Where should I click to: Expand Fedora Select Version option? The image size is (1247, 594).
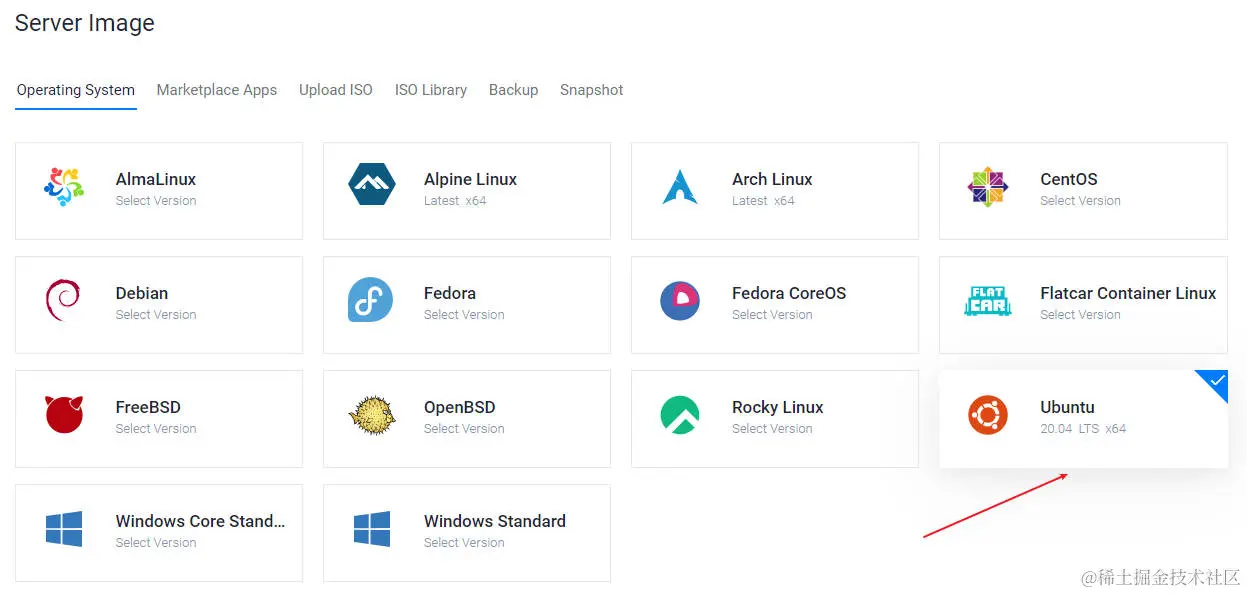(x=464, y=315)
